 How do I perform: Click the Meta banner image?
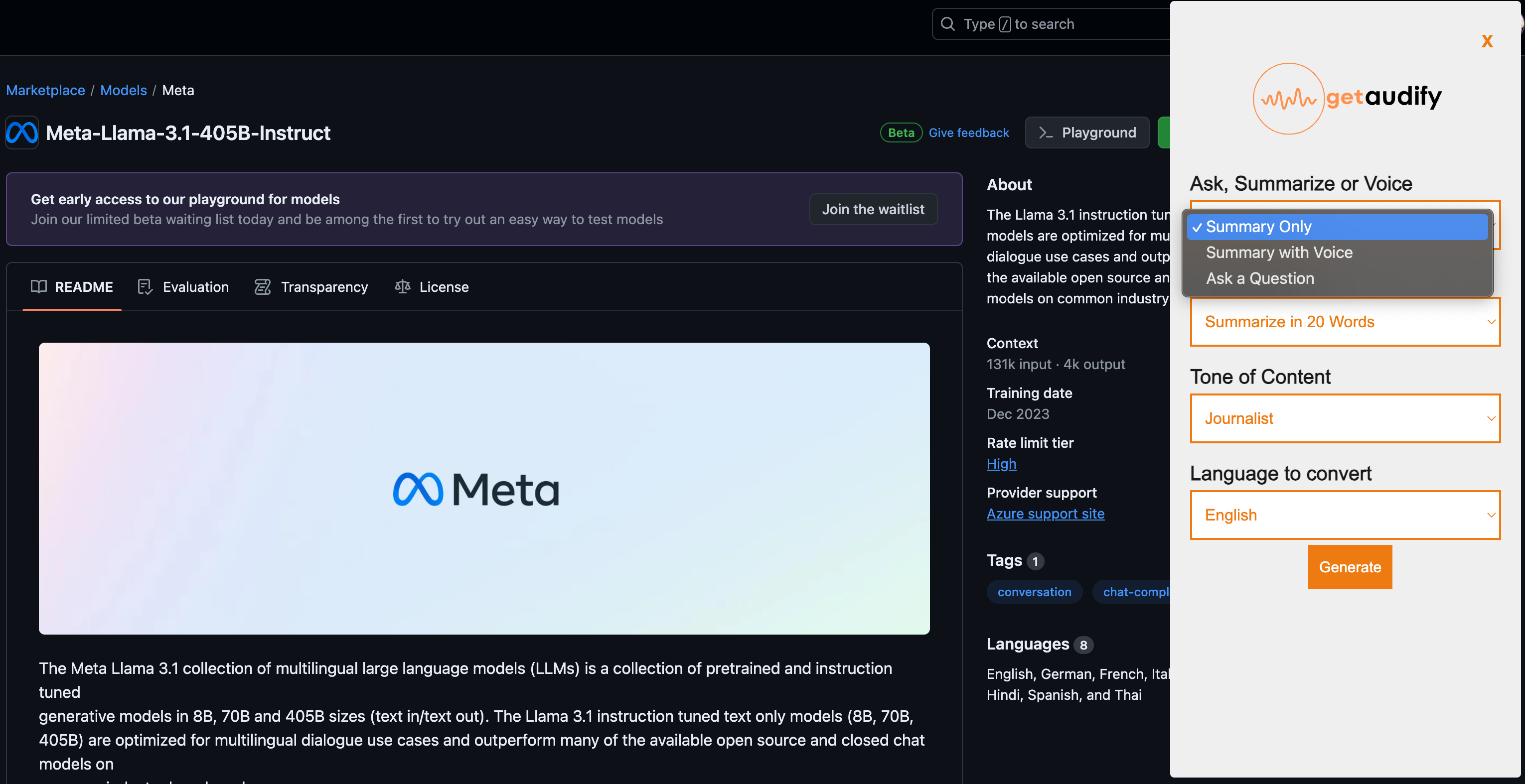(484, 489)
